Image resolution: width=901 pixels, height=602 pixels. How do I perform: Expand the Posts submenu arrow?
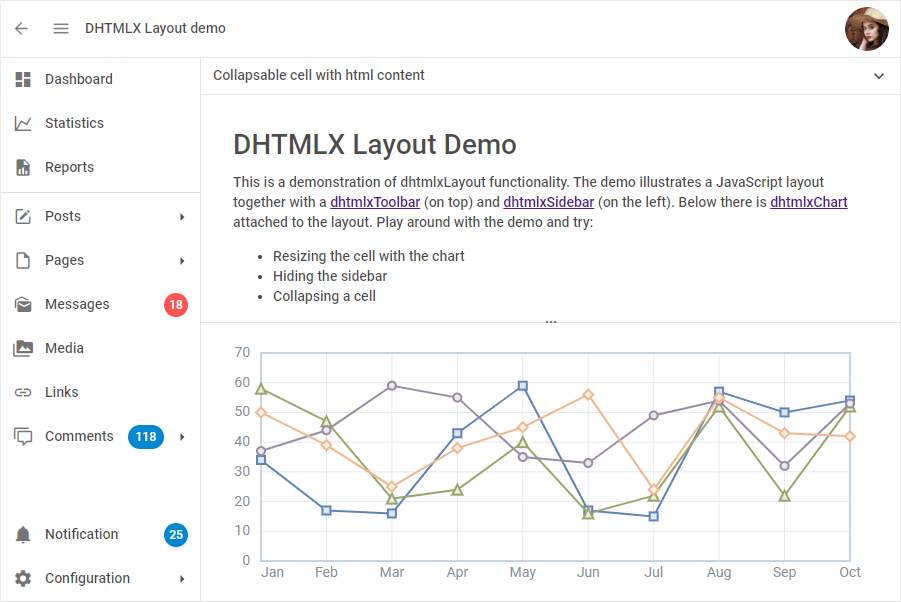(182, 217)
